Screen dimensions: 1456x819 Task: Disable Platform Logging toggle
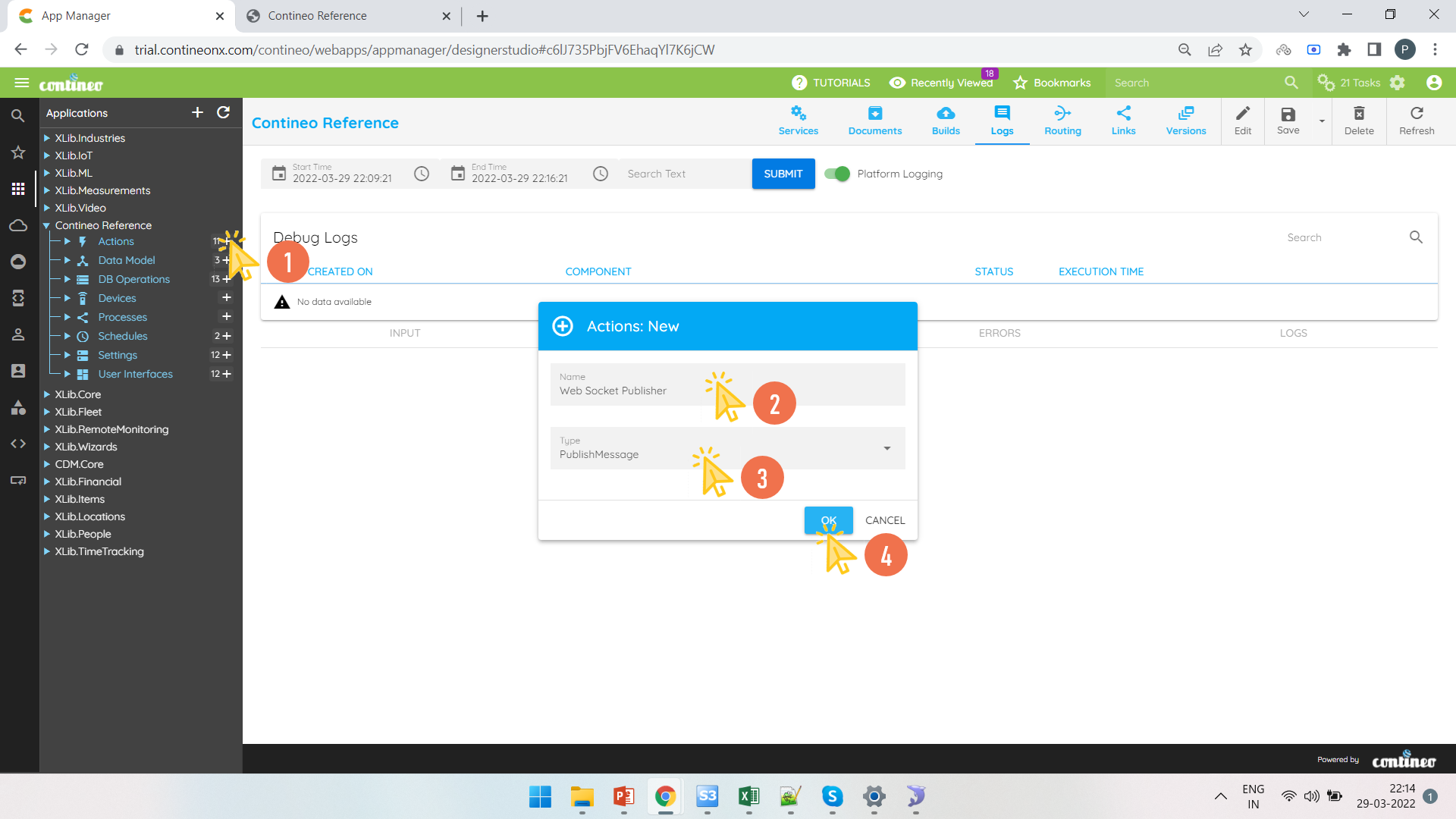(837, 174)
